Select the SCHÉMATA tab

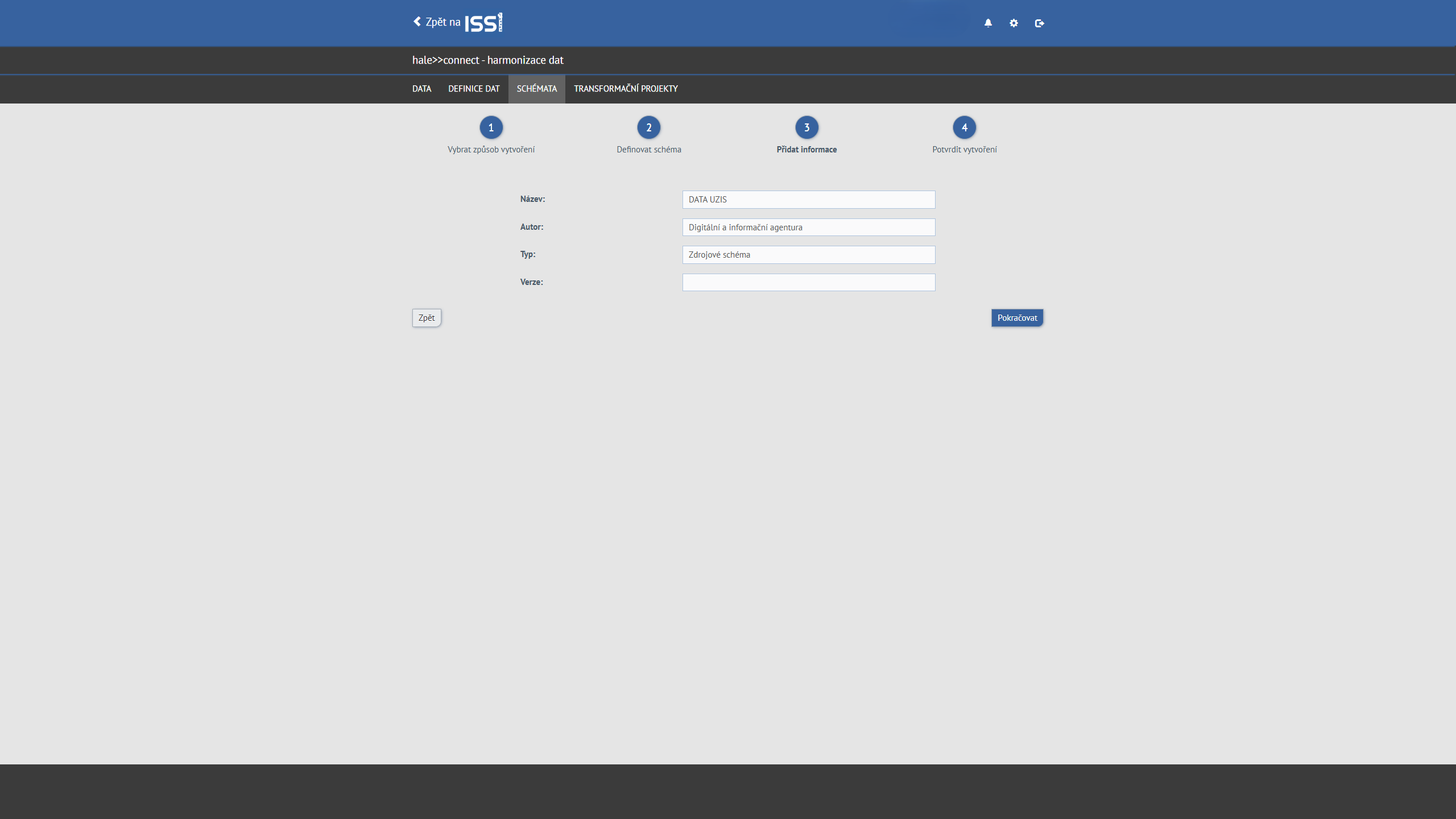coord(536,89)
